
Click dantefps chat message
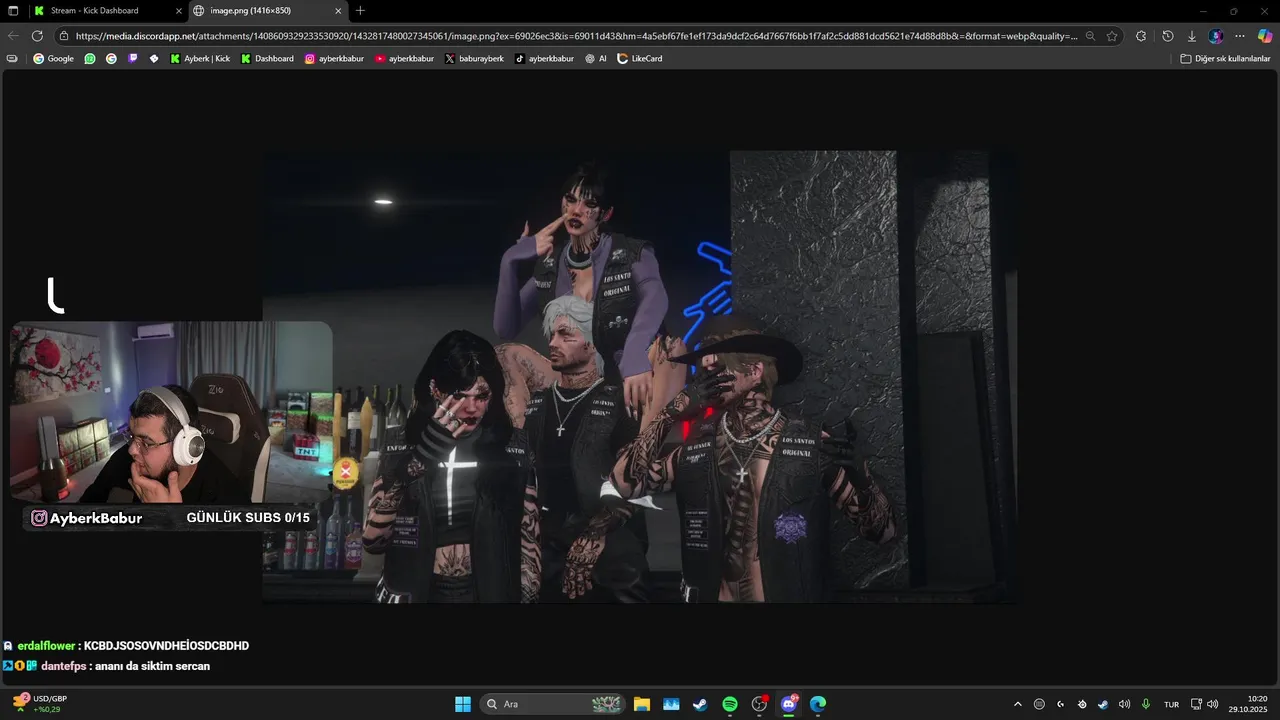(x=106, y=666)
